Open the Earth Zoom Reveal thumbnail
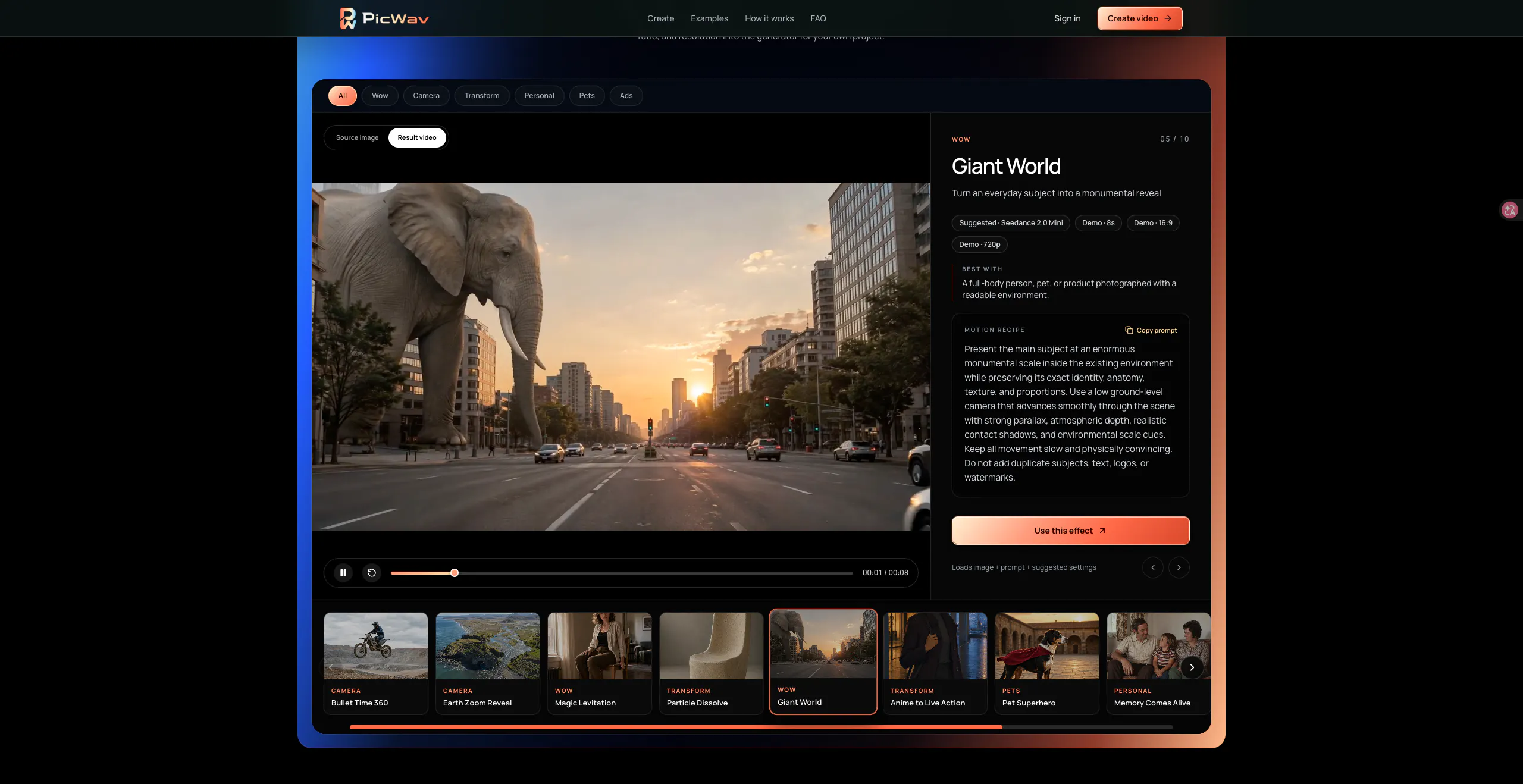Viewport: 1523px width, 784px height. click(488, 663)
